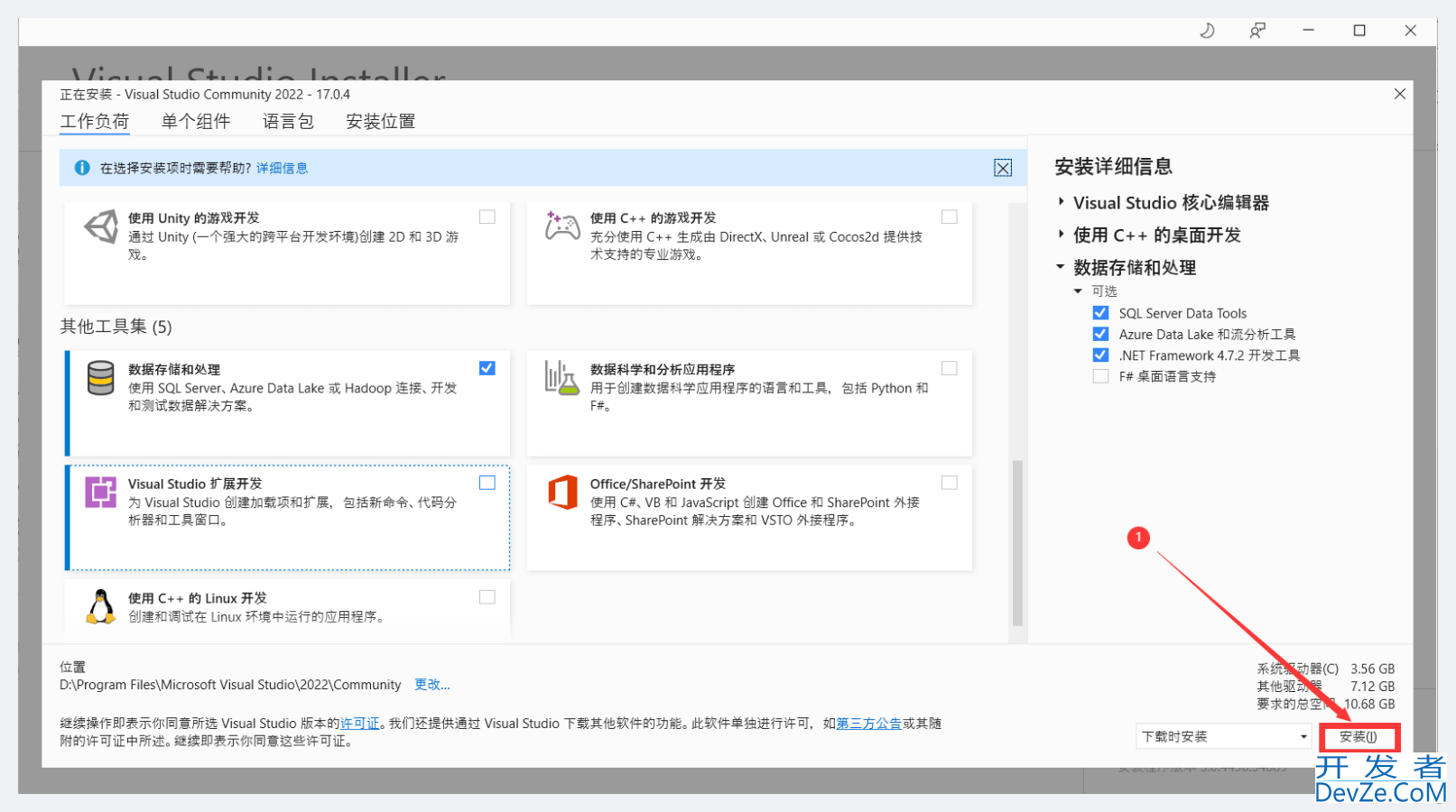
Task: Click the install path D:\Program Files text
Action: pyautogui.click(x=230, y=685)
